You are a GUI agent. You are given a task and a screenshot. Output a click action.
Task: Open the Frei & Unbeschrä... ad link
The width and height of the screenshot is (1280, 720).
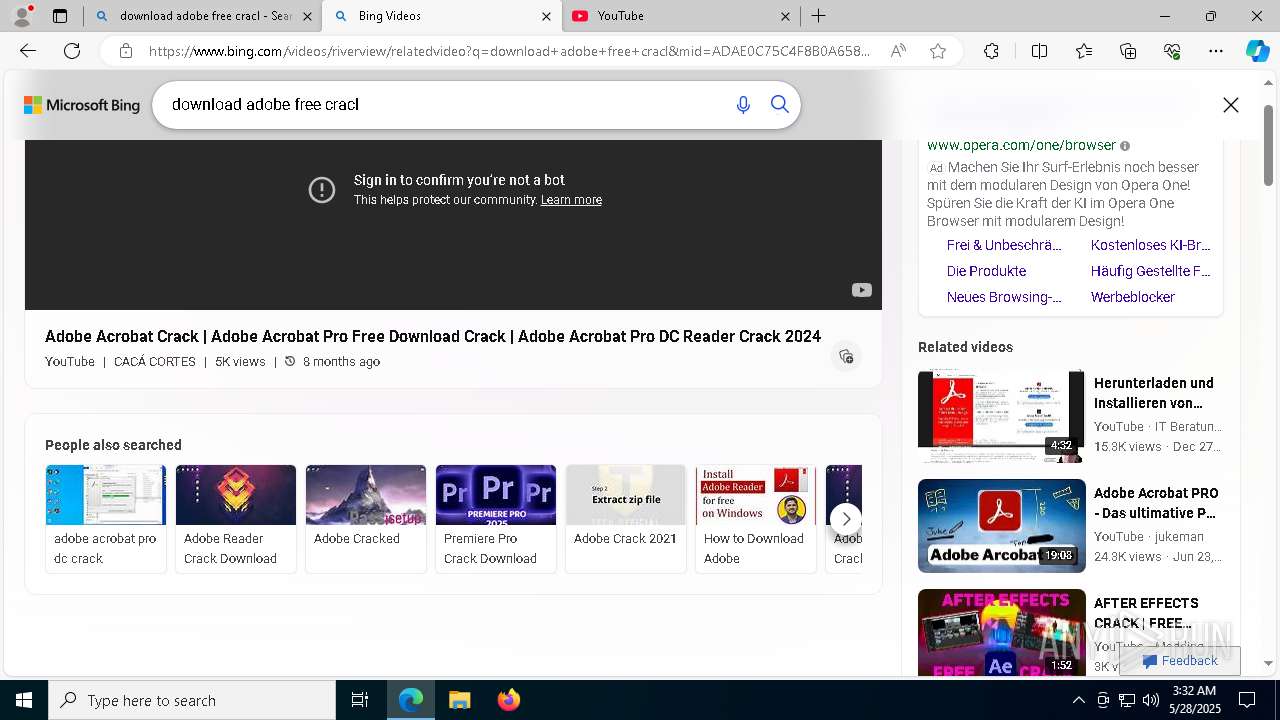[1004, 245]
